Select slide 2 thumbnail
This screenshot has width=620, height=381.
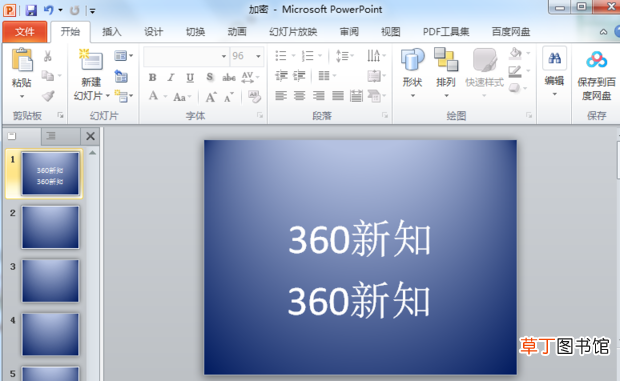coord(50,227)
